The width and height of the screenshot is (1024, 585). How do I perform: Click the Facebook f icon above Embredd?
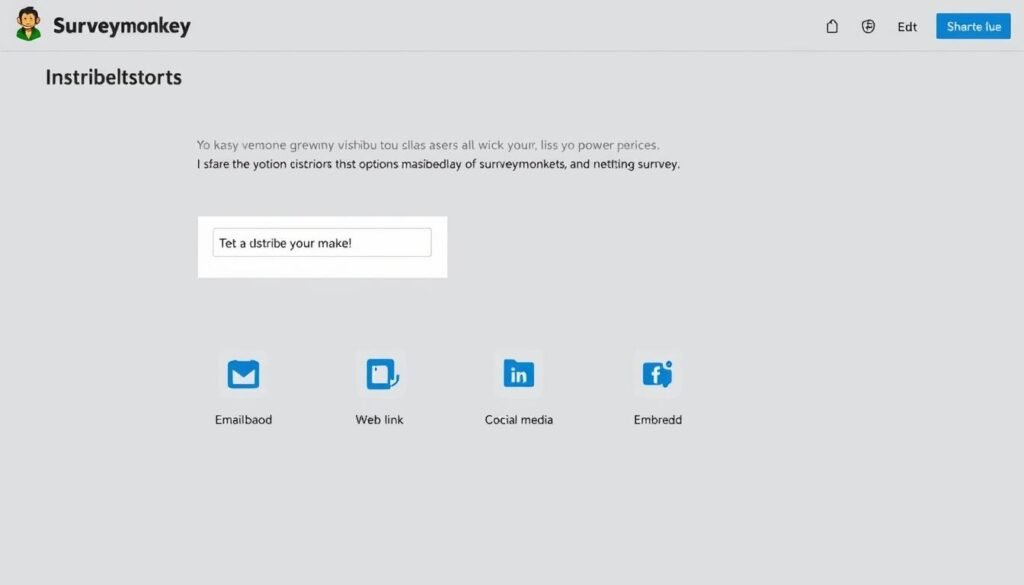(656, 374)
